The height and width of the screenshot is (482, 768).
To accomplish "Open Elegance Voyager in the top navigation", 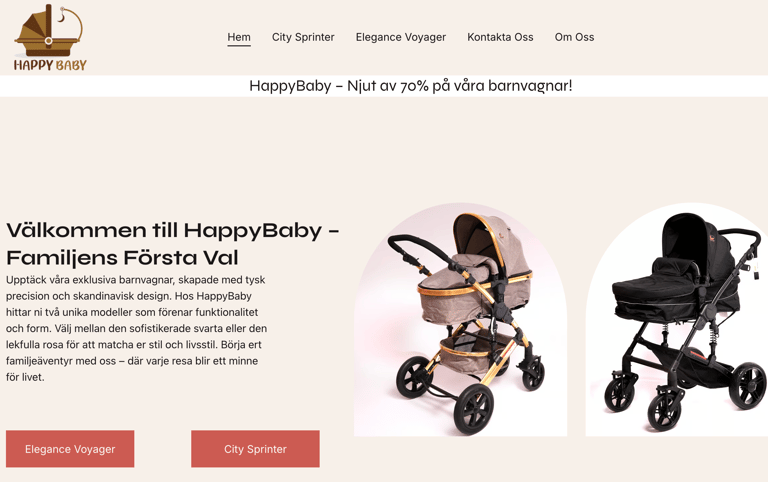I will pyautogui.click(x=401, y=37).
